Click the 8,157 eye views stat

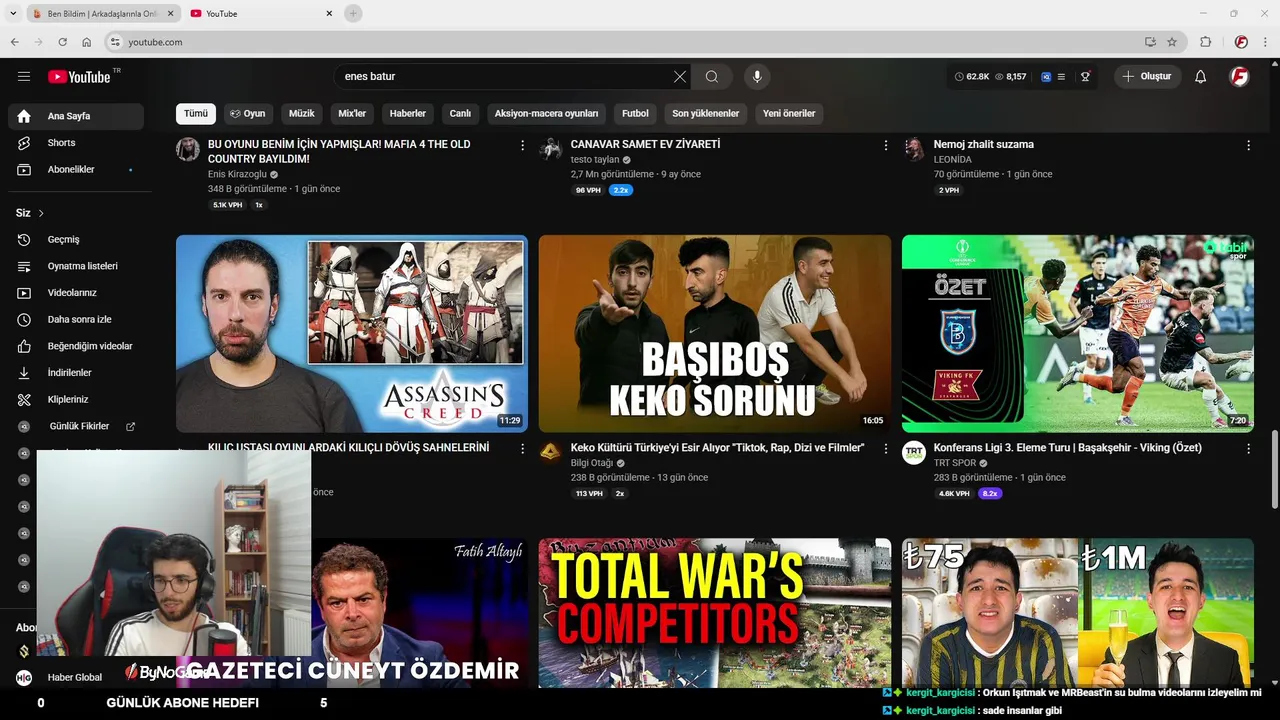(1011, 77)
